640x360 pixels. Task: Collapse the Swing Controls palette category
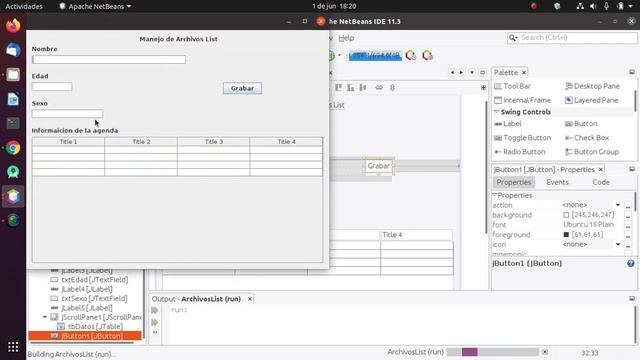[496, 112]
